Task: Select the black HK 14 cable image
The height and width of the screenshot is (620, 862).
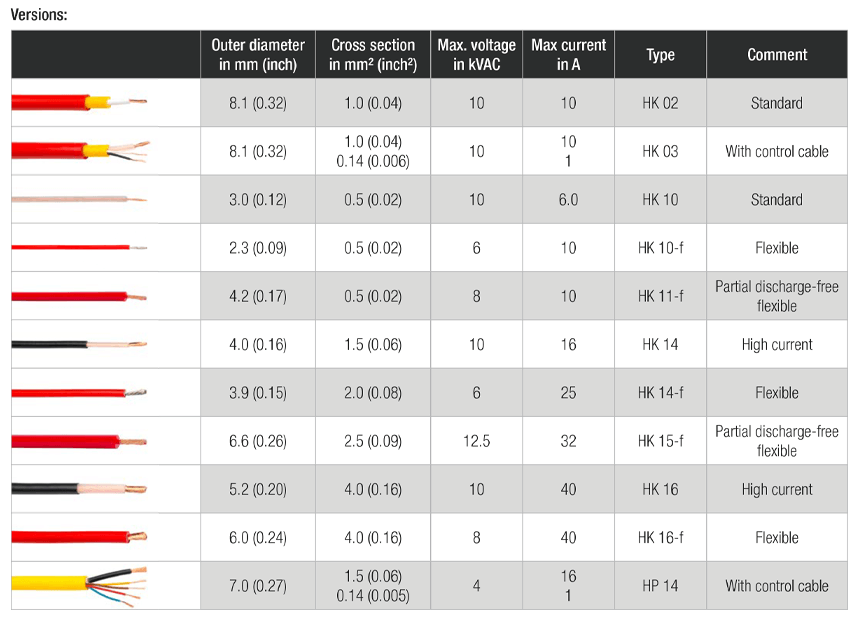Action: point(79,345)
